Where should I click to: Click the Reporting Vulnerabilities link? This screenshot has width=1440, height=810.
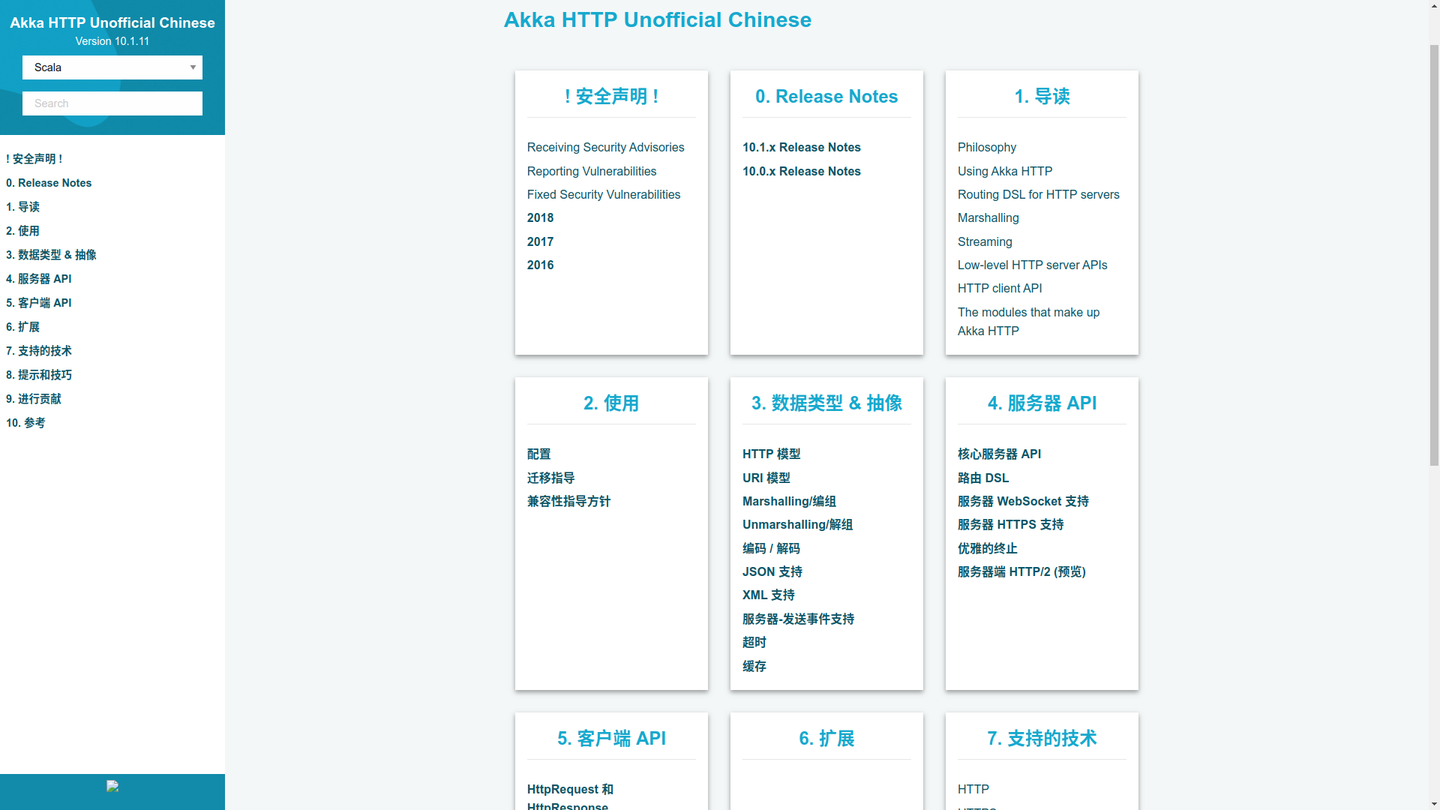coord(591,171)
